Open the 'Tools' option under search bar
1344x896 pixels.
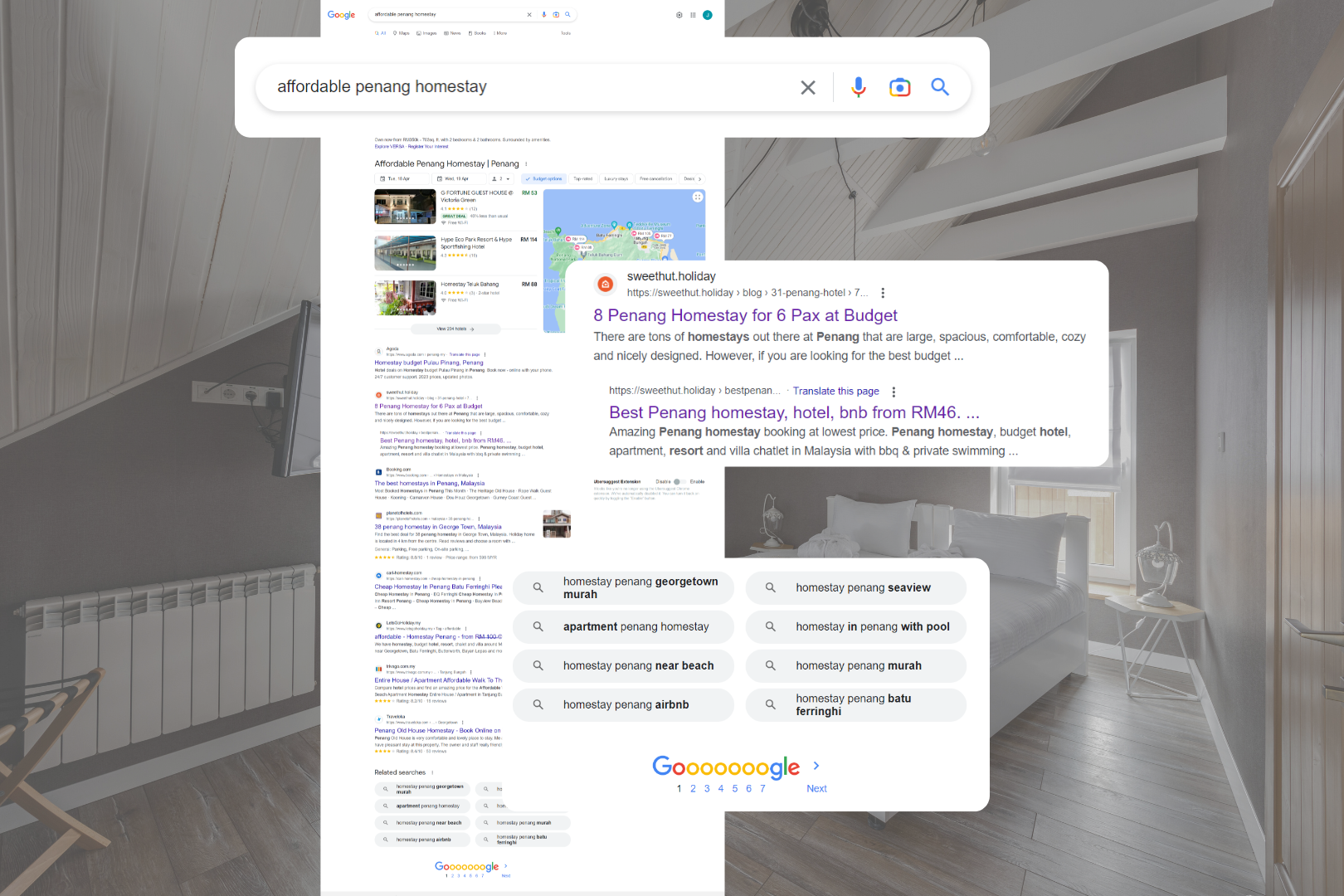coord(566,33)
